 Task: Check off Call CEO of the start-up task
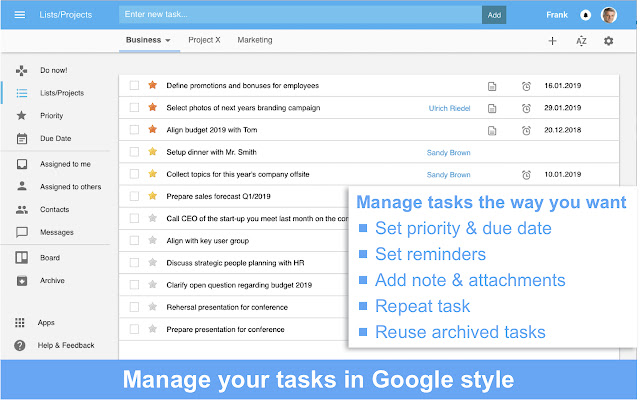134,218
